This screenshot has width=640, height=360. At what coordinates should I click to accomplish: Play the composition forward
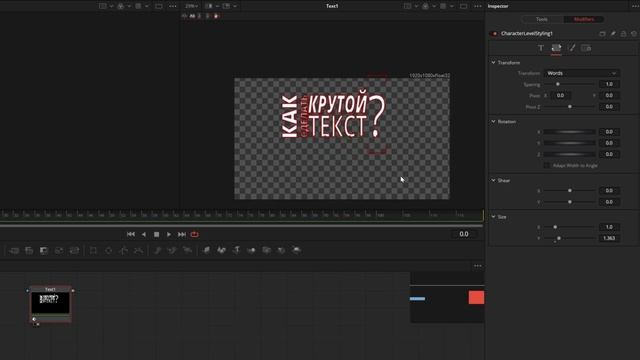click(169, 234)
